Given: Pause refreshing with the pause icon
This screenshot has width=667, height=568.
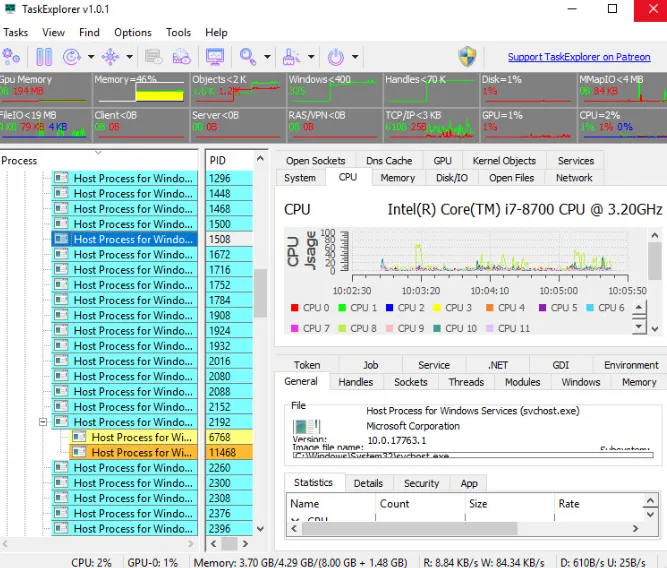Looking at the screenshot, I should point(44,57).
